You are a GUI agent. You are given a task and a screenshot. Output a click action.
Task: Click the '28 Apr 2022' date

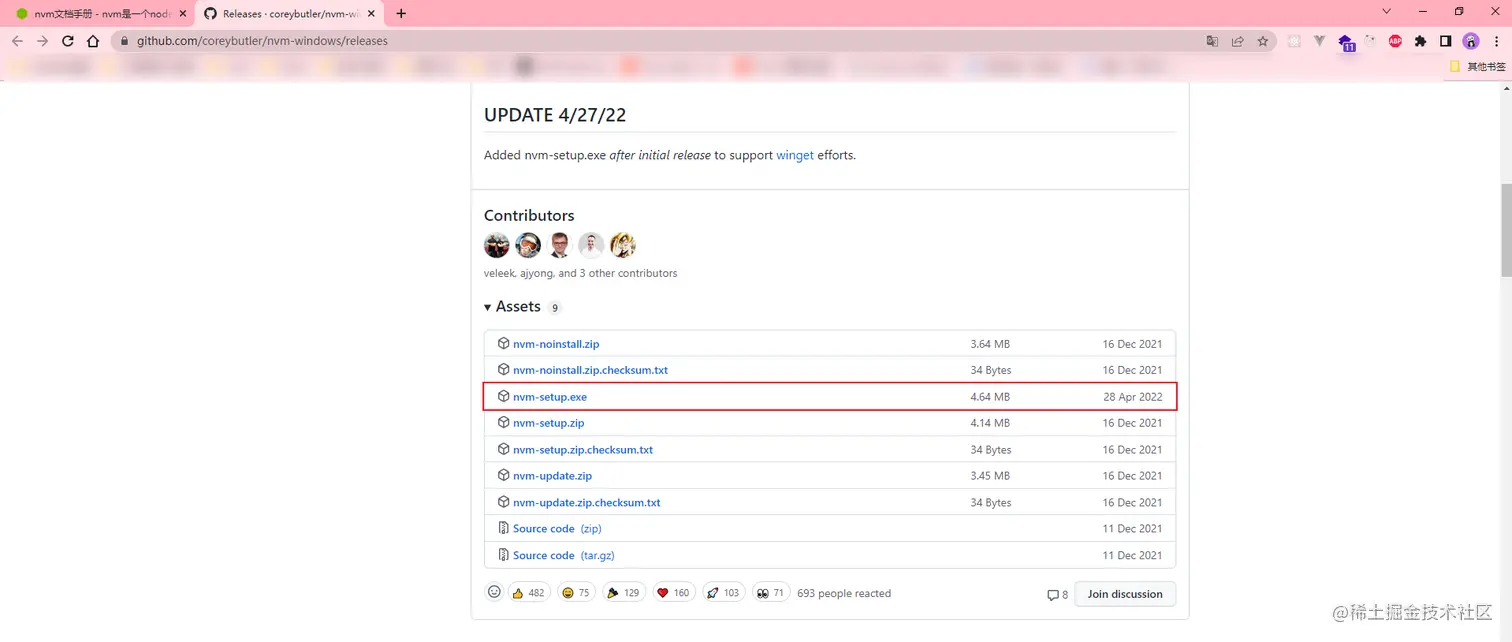click(1133, 397)
